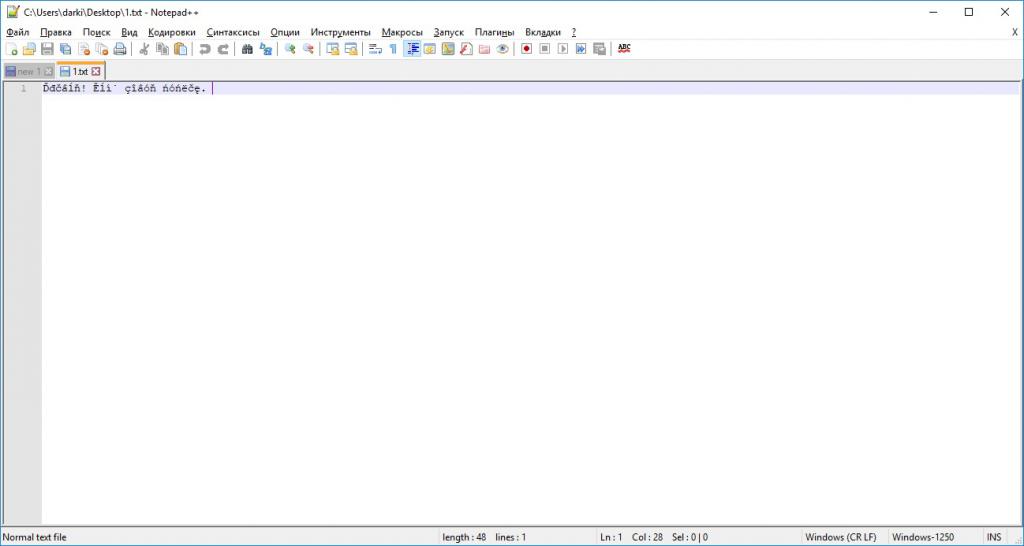The image size is (1024, 546).
Task: Stop macro recording
Action: (545, 49)
